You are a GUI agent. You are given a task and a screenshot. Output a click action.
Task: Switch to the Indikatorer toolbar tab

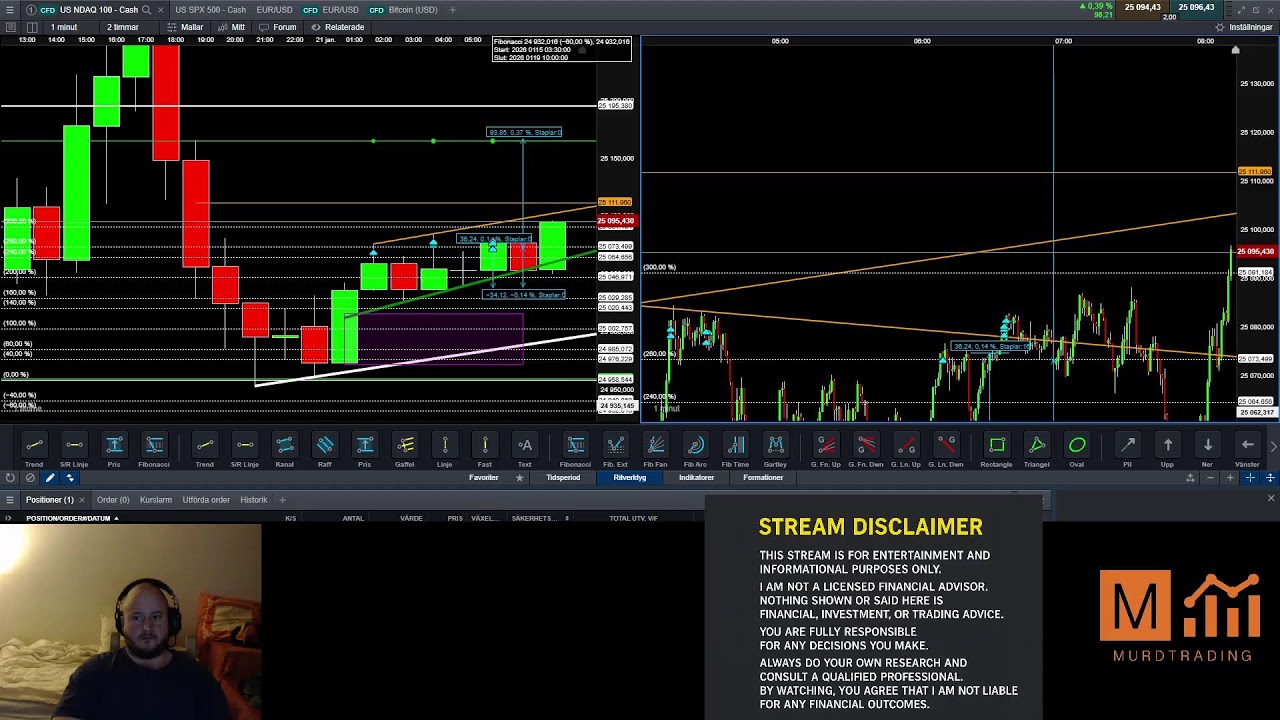click(696, 478)
